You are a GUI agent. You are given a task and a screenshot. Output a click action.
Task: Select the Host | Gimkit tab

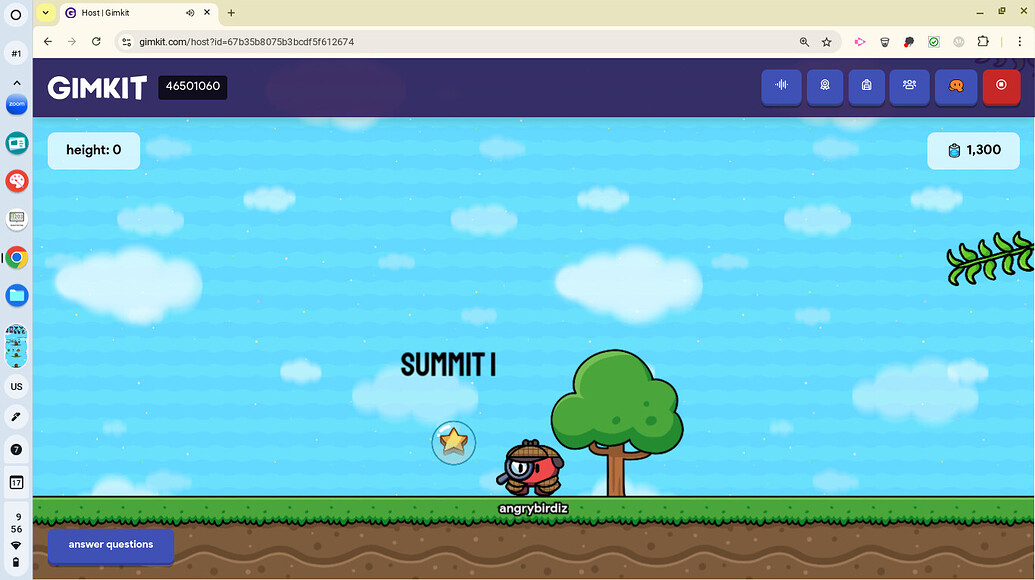[x=120, y=13]
